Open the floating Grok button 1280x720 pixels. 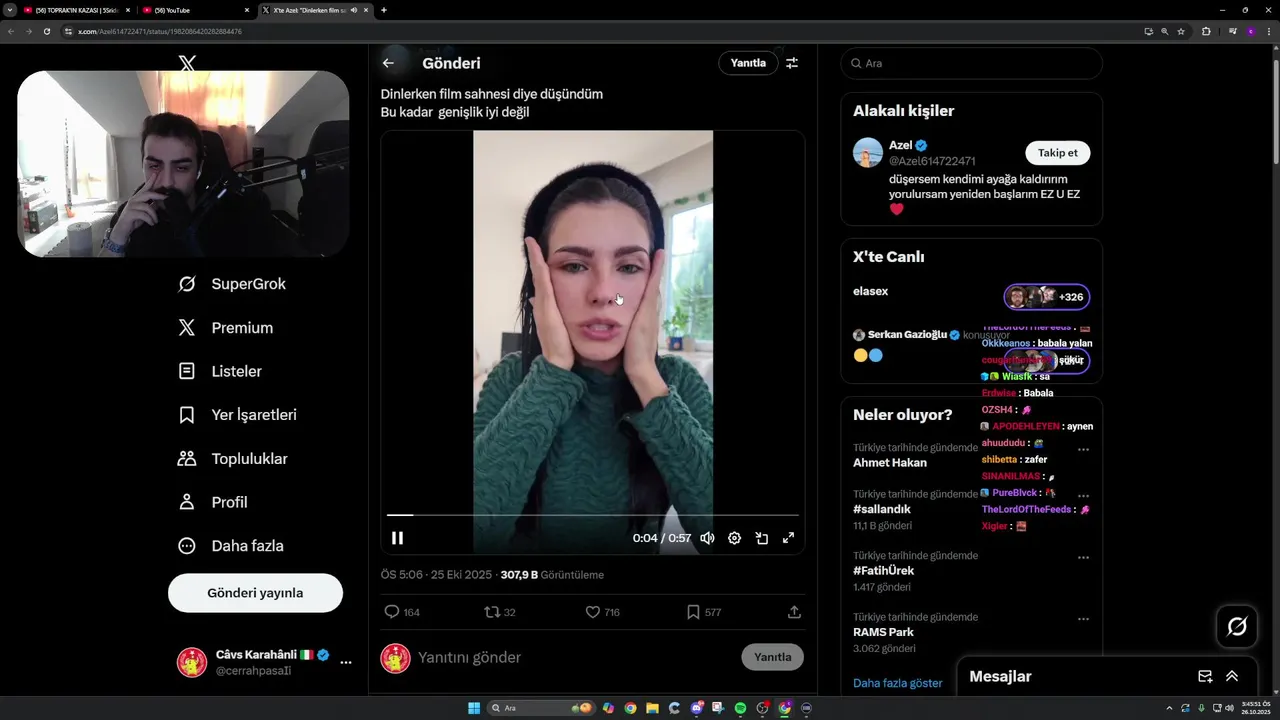[x=1237, y=627]
